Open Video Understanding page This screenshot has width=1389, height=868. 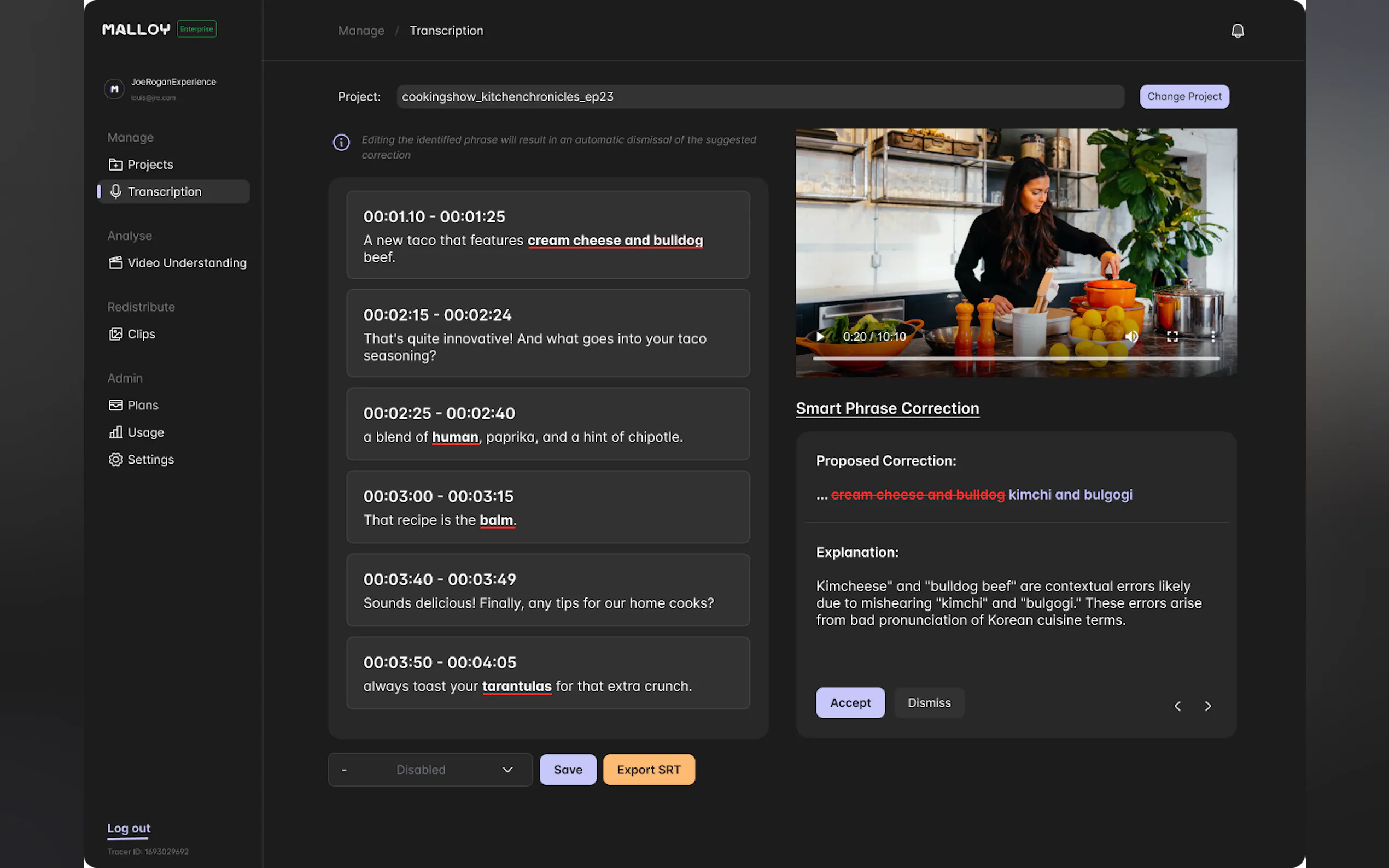tap(186, 263)
